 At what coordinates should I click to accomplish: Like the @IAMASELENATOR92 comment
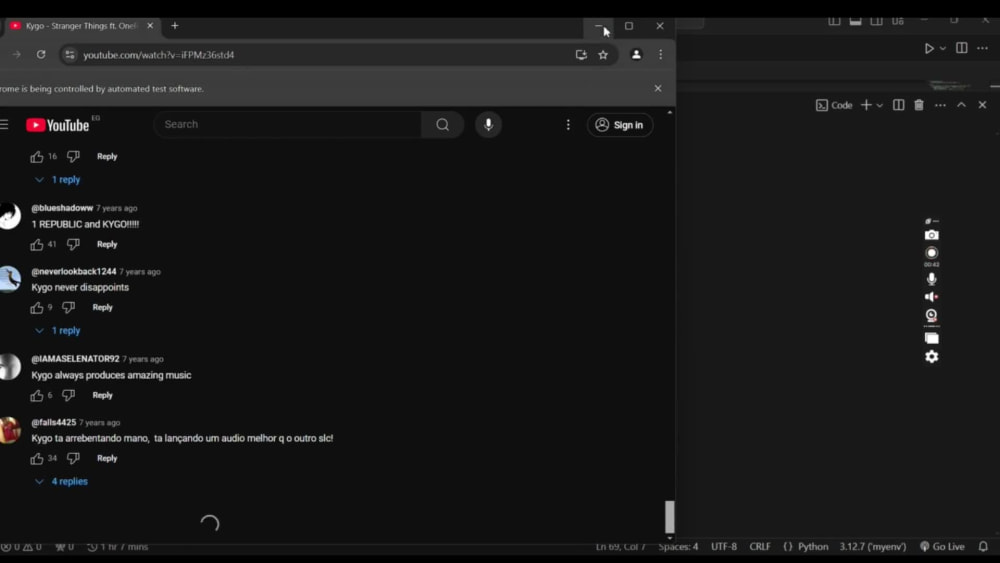pyautogui.click(x=37, y=395)
